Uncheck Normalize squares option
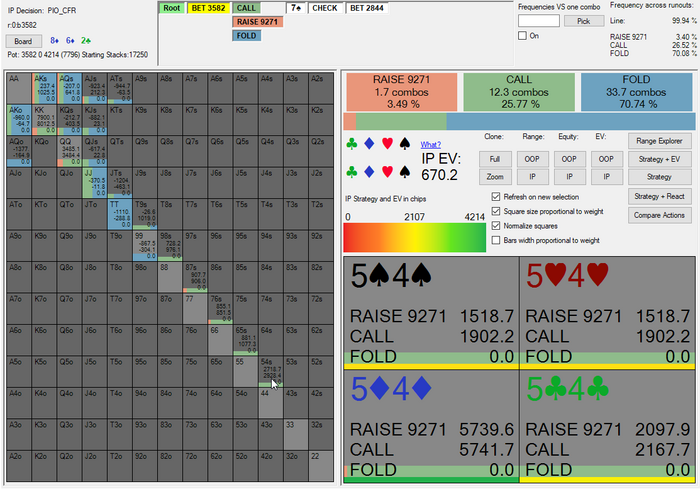The width and height of the screenshot is (700, 489). pos(496,226)
